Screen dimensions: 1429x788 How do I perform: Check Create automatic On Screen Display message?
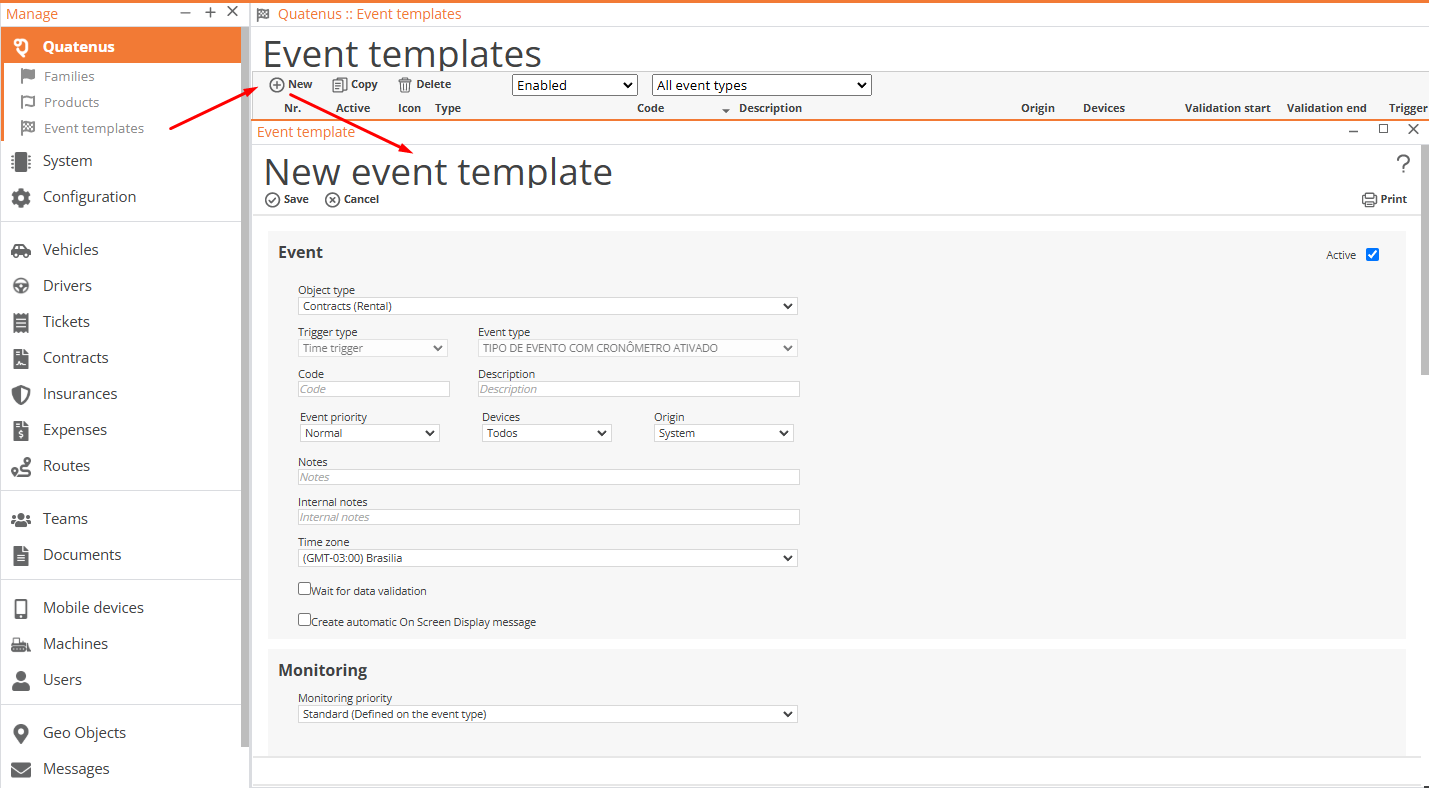(x=305, y=620)
